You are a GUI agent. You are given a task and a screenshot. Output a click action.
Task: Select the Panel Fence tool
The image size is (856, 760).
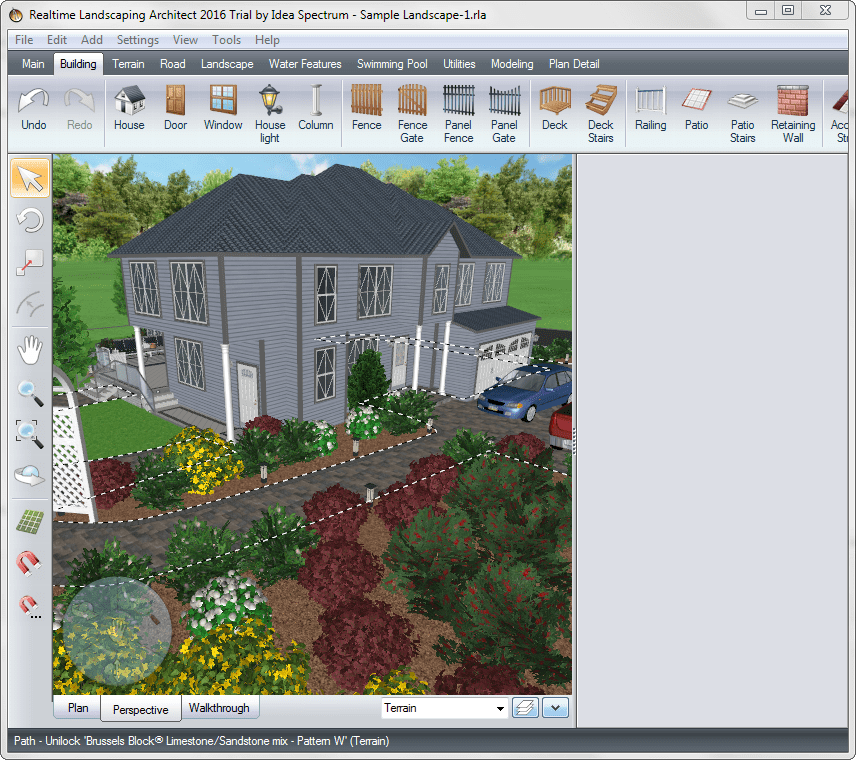click(459, 114)
